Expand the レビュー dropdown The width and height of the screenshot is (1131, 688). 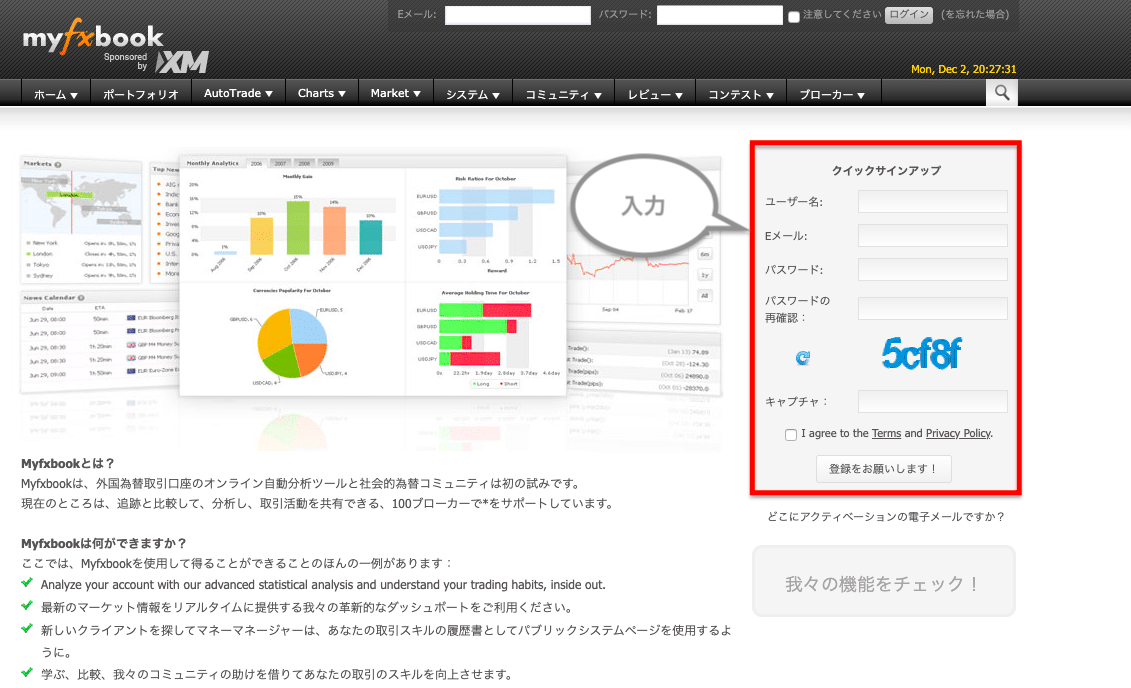pos(655,94)
